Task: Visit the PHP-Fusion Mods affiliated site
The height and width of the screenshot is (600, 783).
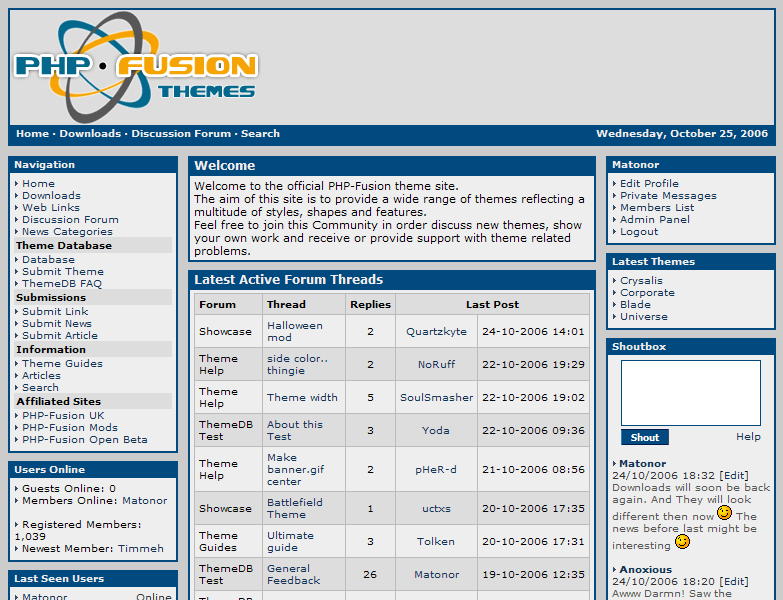Action: click(x=70, y=427)
